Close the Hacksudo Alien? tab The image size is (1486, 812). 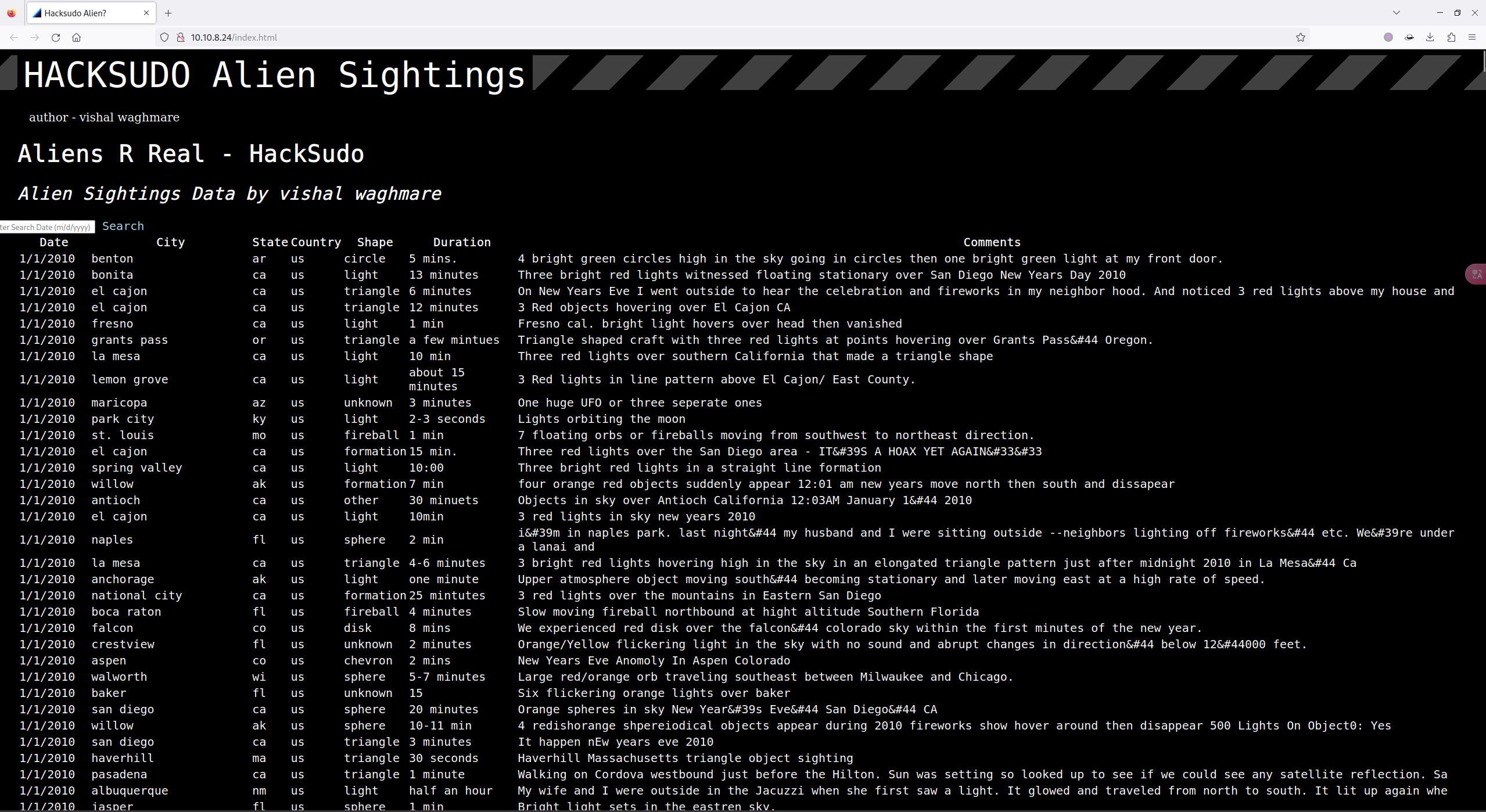146,13
